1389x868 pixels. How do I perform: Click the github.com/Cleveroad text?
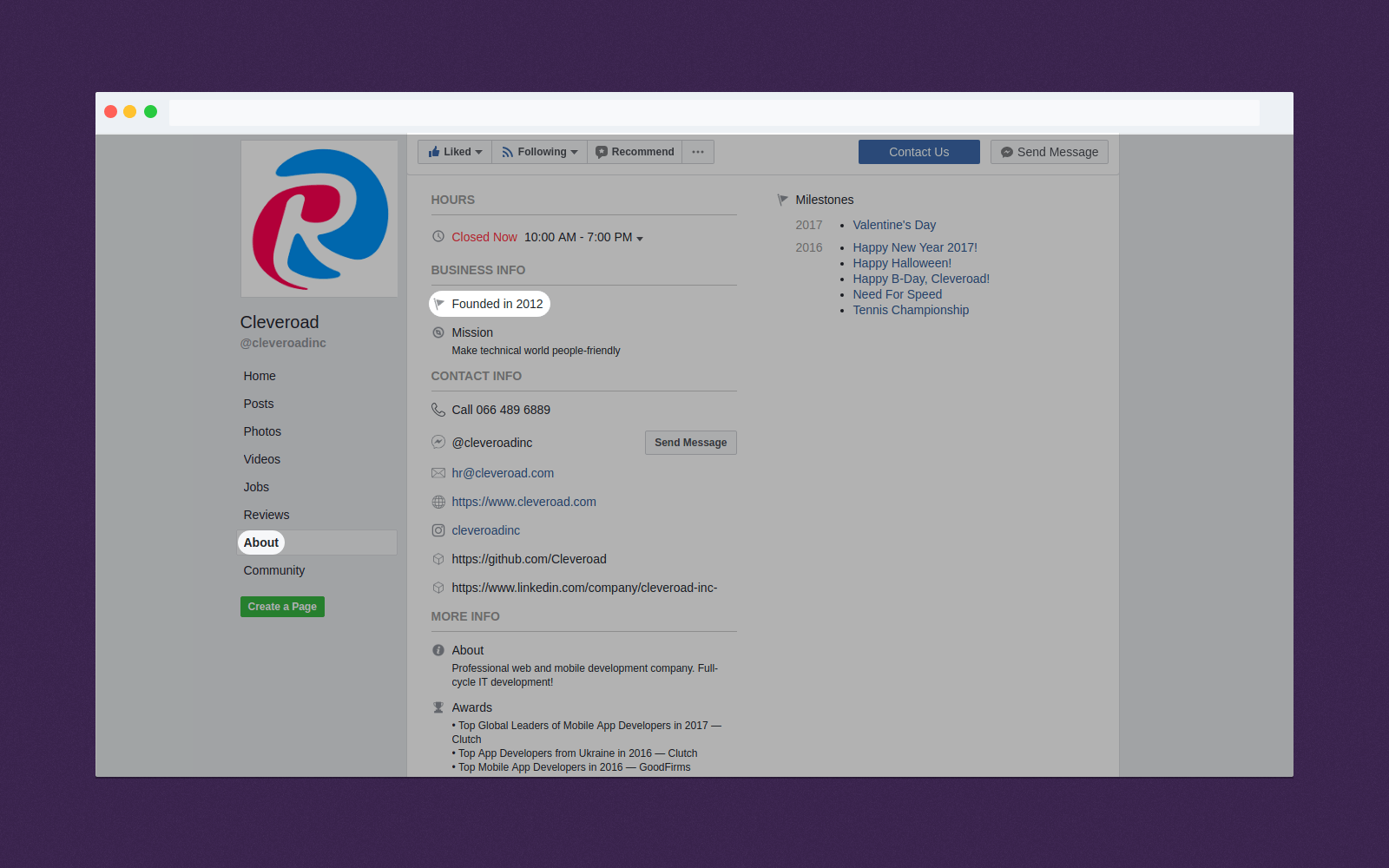pyautogui.click(x=529, y=559)
